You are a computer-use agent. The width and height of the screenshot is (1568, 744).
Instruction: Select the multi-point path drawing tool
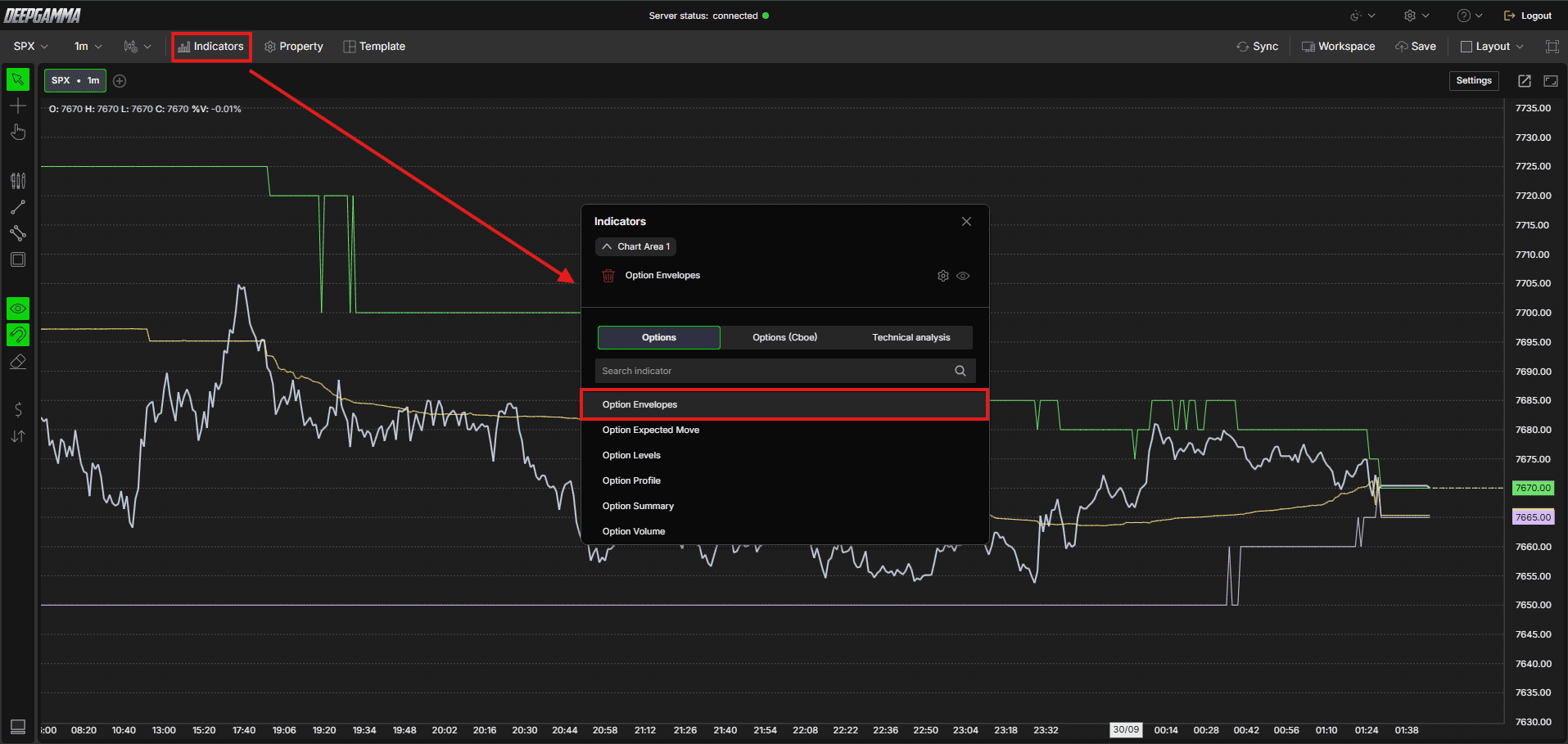(x=18, y=233)
